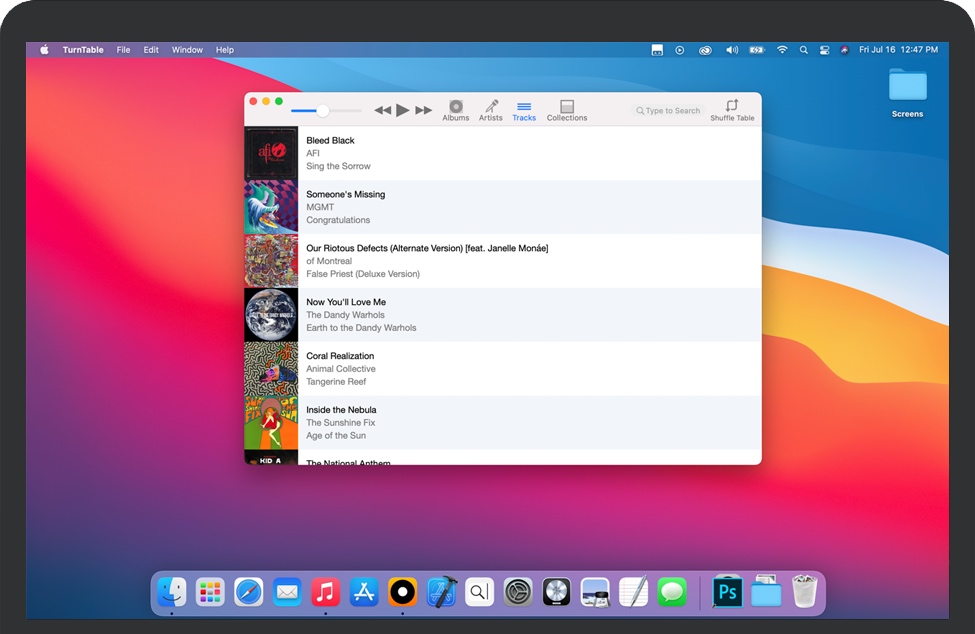Open the Window menu
The image size is (975, 634).
pos(187,50)
